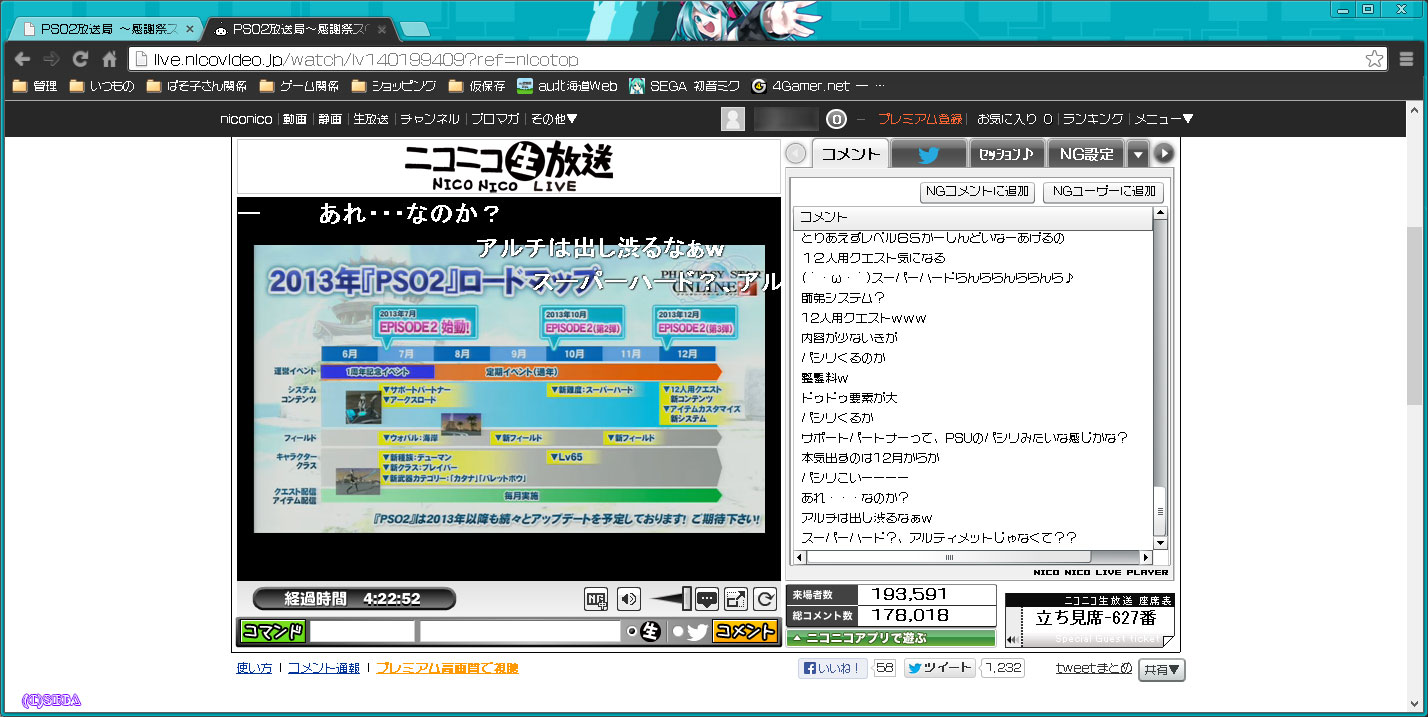
Task: Adjust the player volume slider
Action: pyautogui.click(x=671, y=599)
